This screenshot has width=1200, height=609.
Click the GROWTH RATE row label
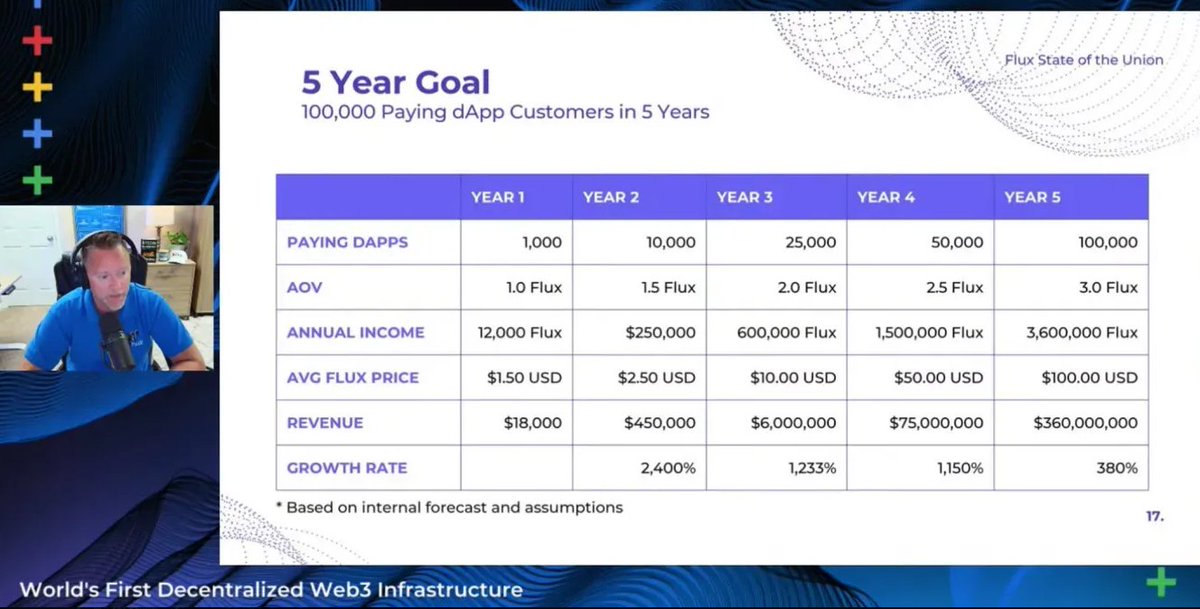point(347,468)
